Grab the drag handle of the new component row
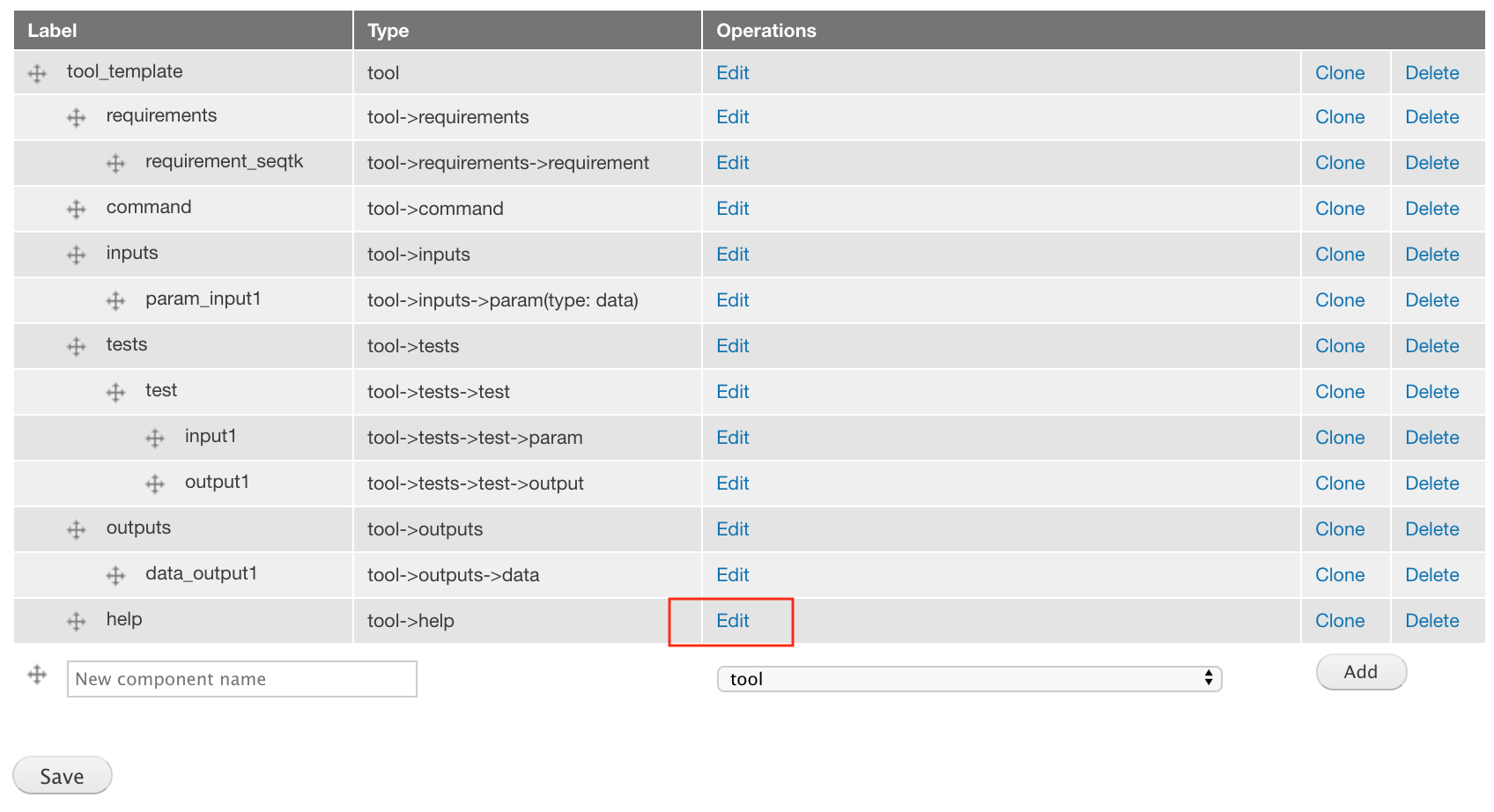1494x812 pixels. click(x=37, y=675)
